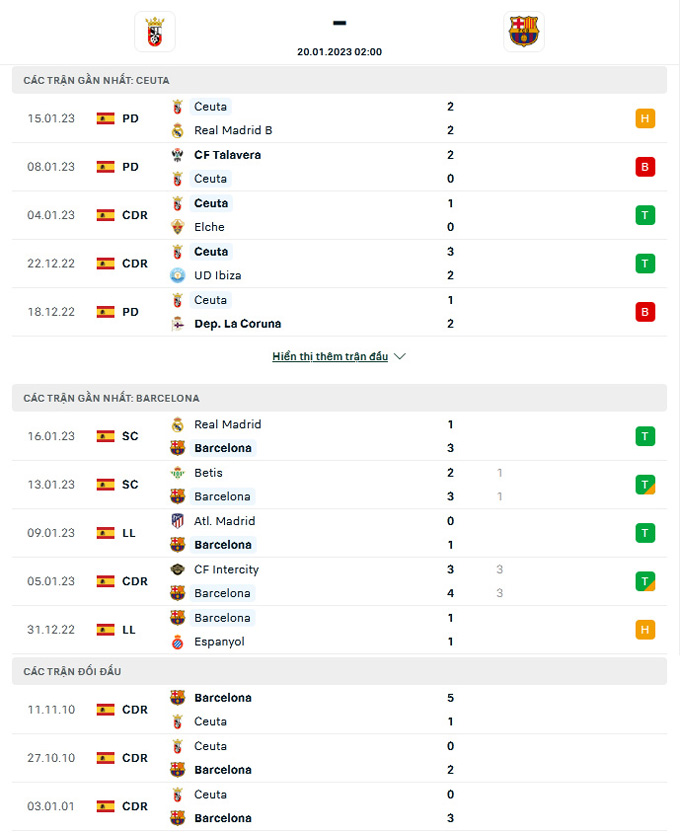Viewport: 680px width, 833px height.
Task: Click the Real Madrid B team logo
Action: click(x=177, y=130)
